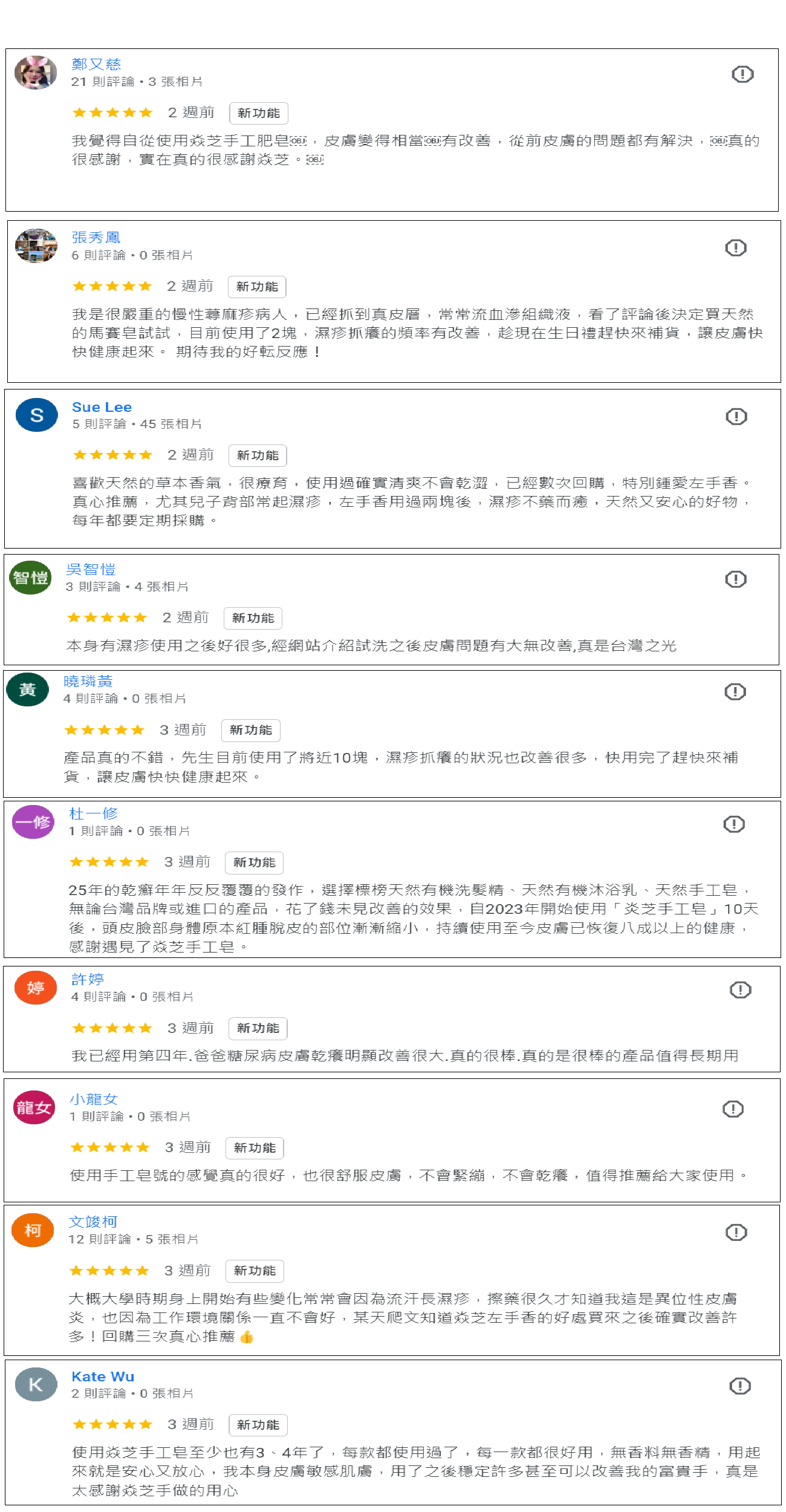
Task: Flag 小龍女's review as inappropriate
Action: (733, 1109)
